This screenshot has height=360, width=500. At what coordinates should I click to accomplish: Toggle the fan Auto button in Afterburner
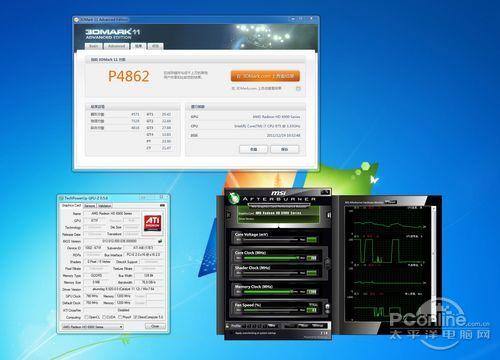pos(313,304)
